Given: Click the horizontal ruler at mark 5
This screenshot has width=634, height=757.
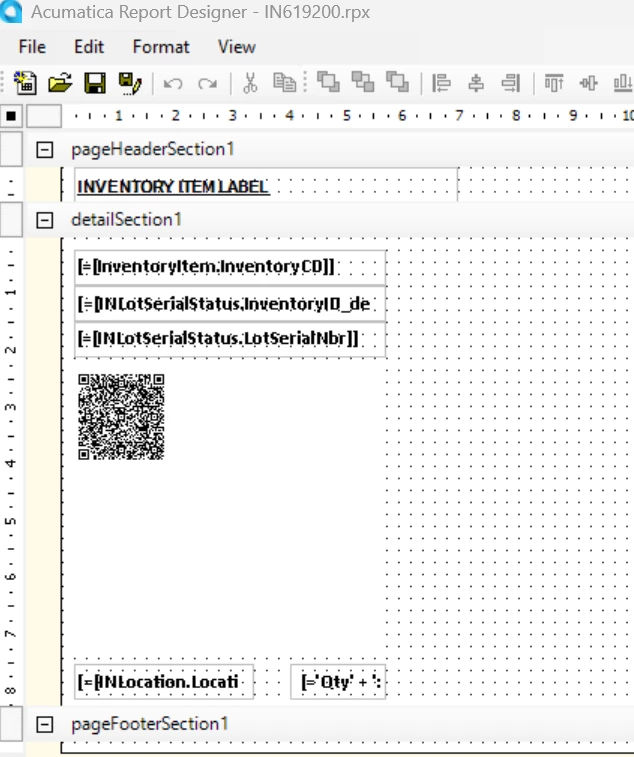Looking at the screenshot, I should coord(346,116).
